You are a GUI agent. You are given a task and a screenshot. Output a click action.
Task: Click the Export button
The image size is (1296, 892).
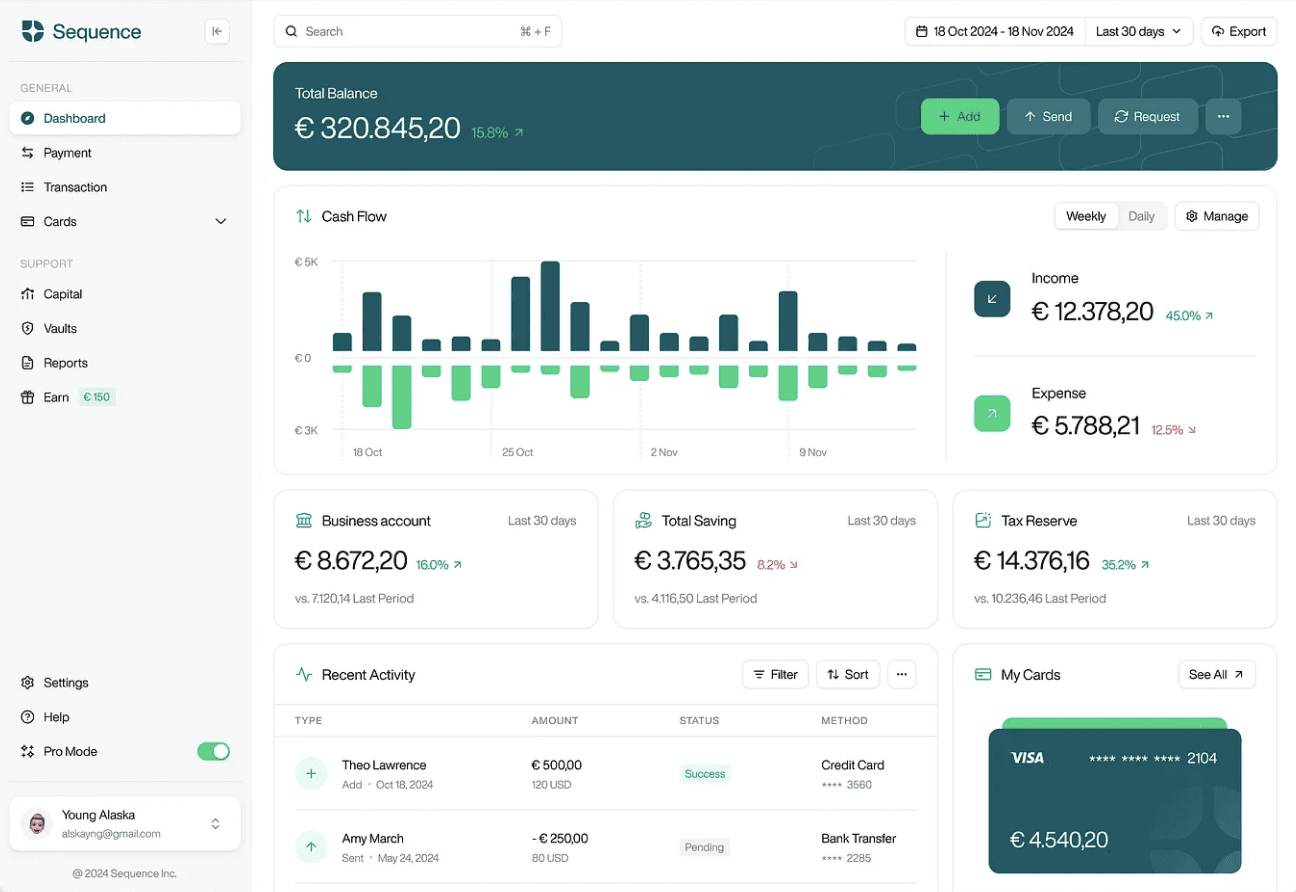click(1239, 31)
